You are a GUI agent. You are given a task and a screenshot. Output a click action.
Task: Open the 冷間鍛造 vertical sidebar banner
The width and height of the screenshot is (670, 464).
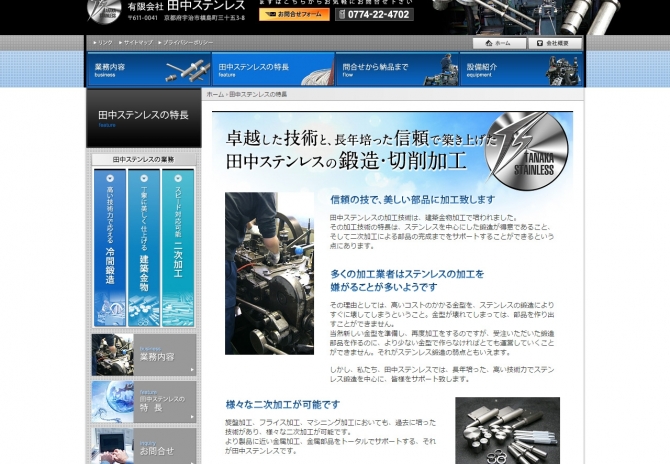(110, 248)
